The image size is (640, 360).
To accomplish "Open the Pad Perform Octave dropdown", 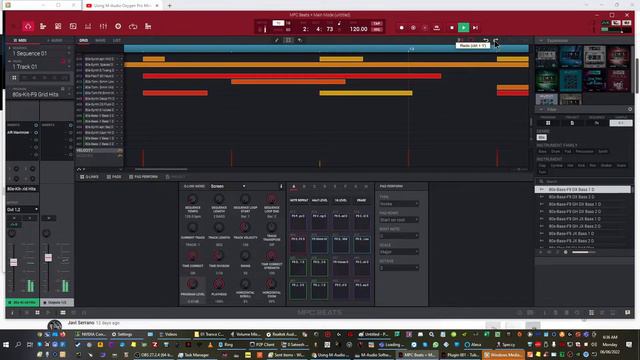I will point(399,268).
